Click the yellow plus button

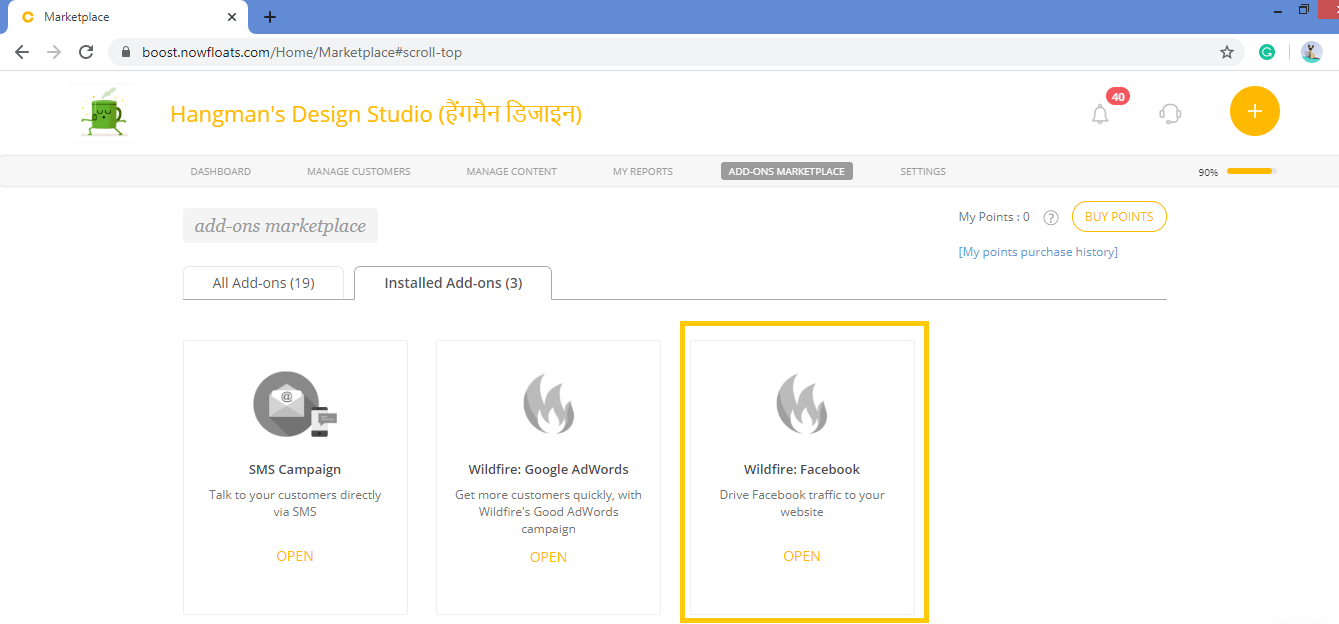[x=1255, y=111]
